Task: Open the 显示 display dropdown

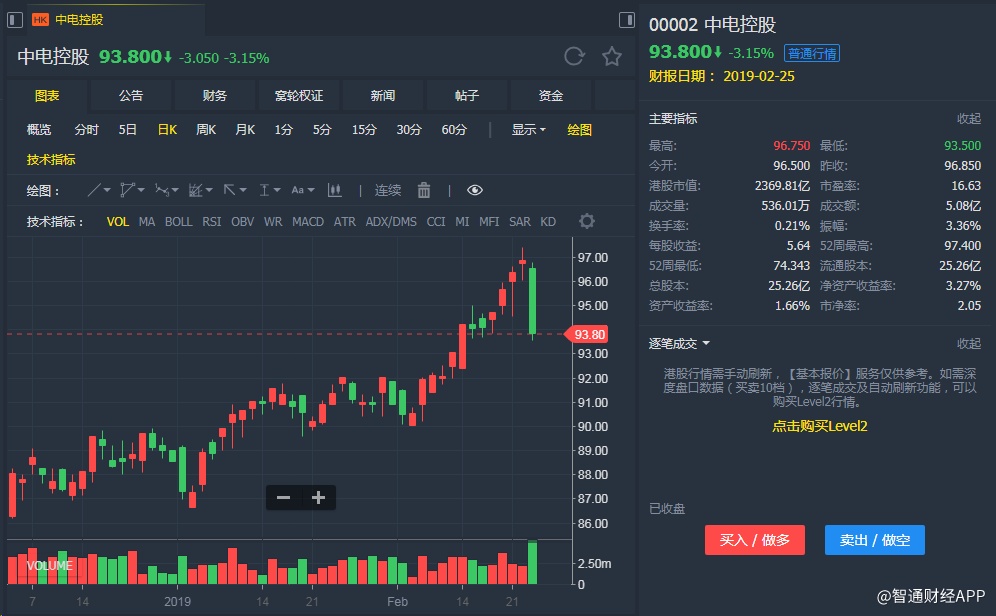Action: (x=528, y=130)
